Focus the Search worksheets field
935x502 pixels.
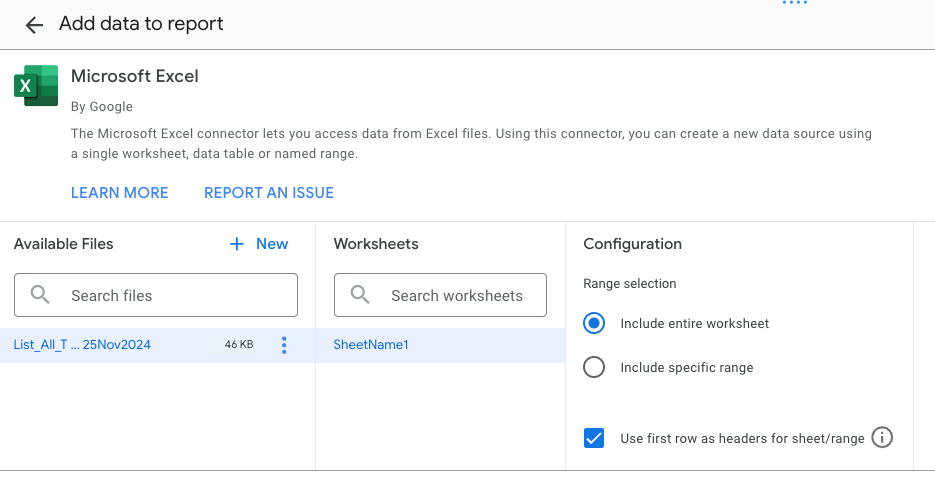(440, 295)
